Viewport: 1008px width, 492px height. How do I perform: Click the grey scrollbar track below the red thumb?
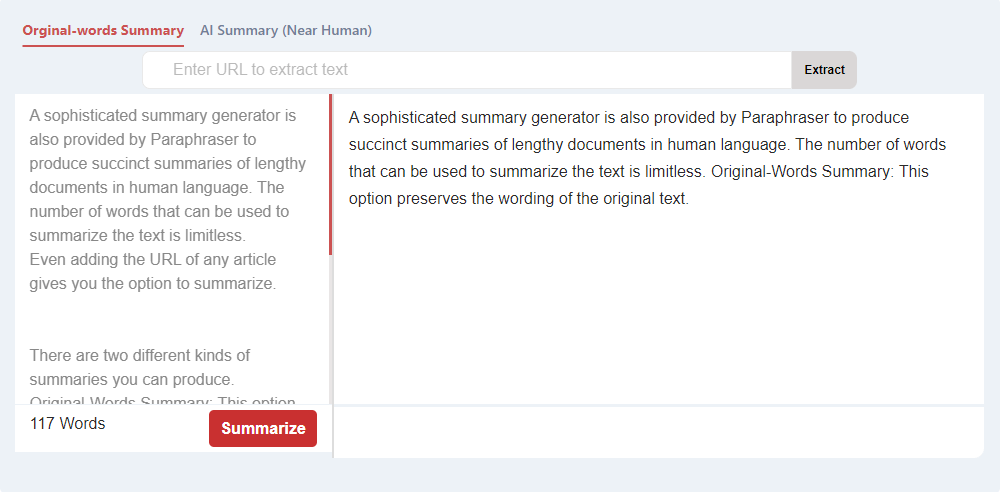pyautogui.click(x=330, y=330)
